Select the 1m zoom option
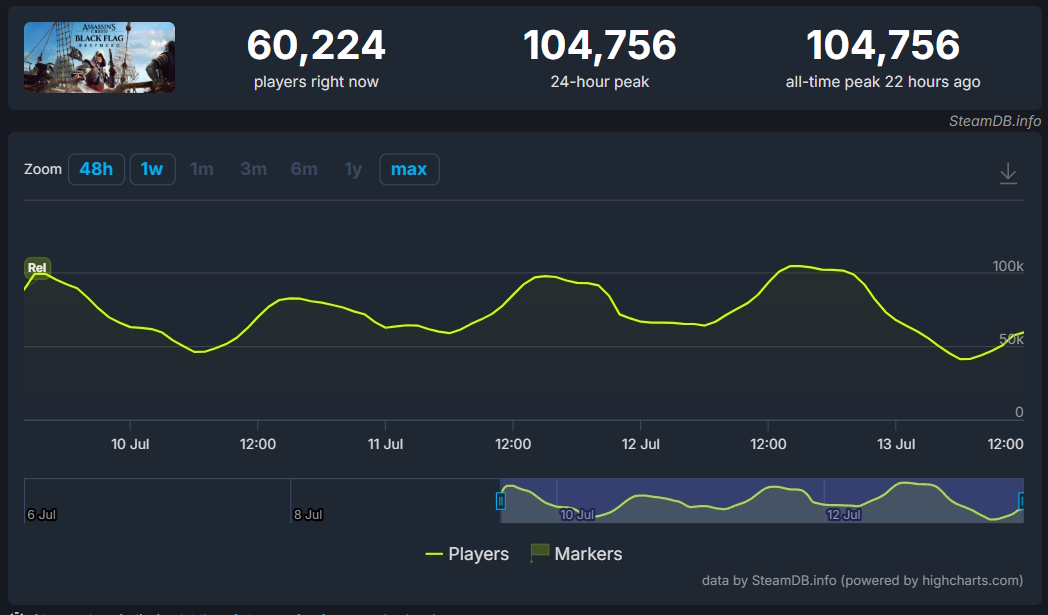This screenshot has height=615, width=1048. [202, 169]
